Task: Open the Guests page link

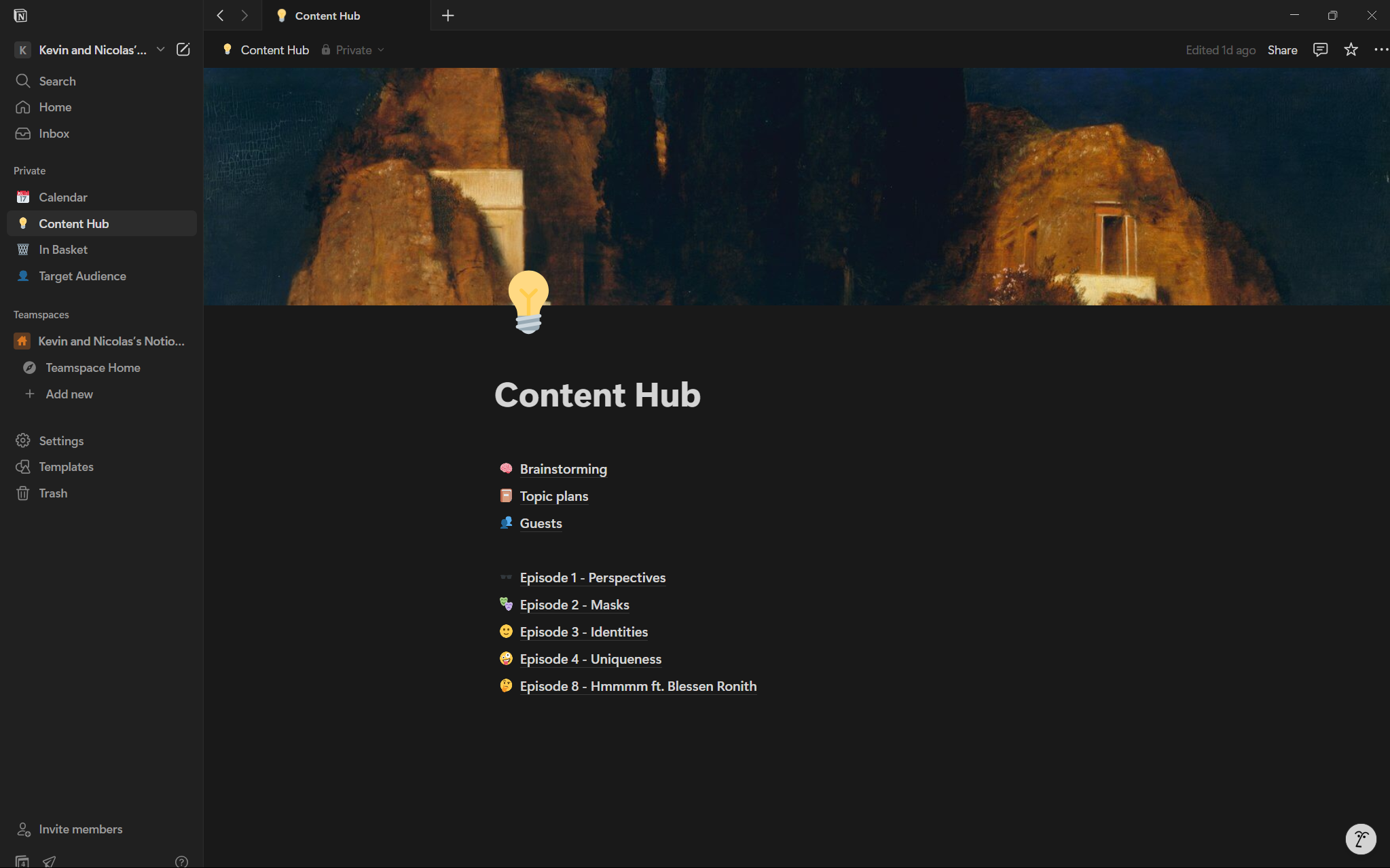Action: 541,523
